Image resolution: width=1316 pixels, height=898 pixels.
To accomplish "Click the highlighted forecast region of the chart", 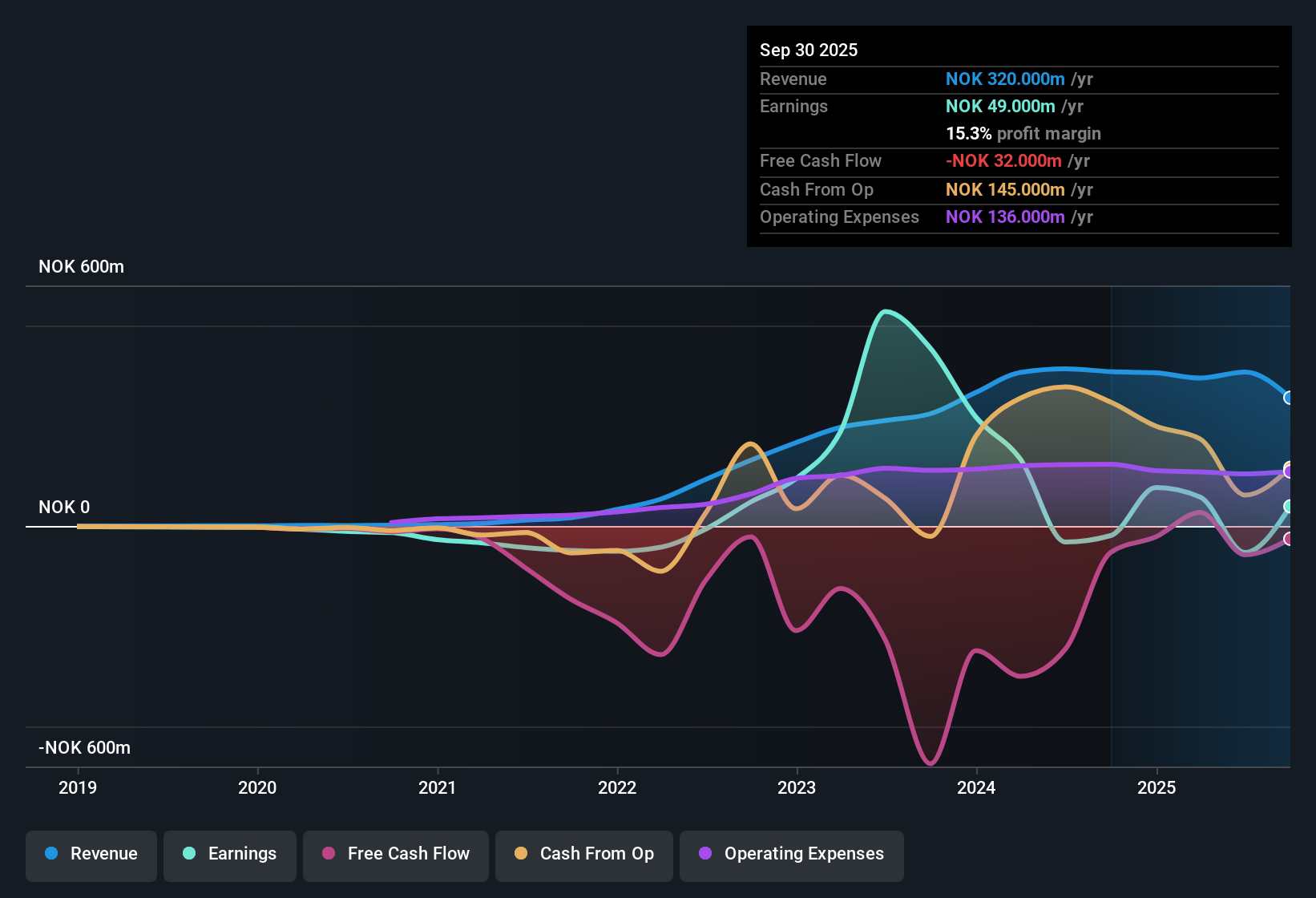I will [x=1202, y=521].
